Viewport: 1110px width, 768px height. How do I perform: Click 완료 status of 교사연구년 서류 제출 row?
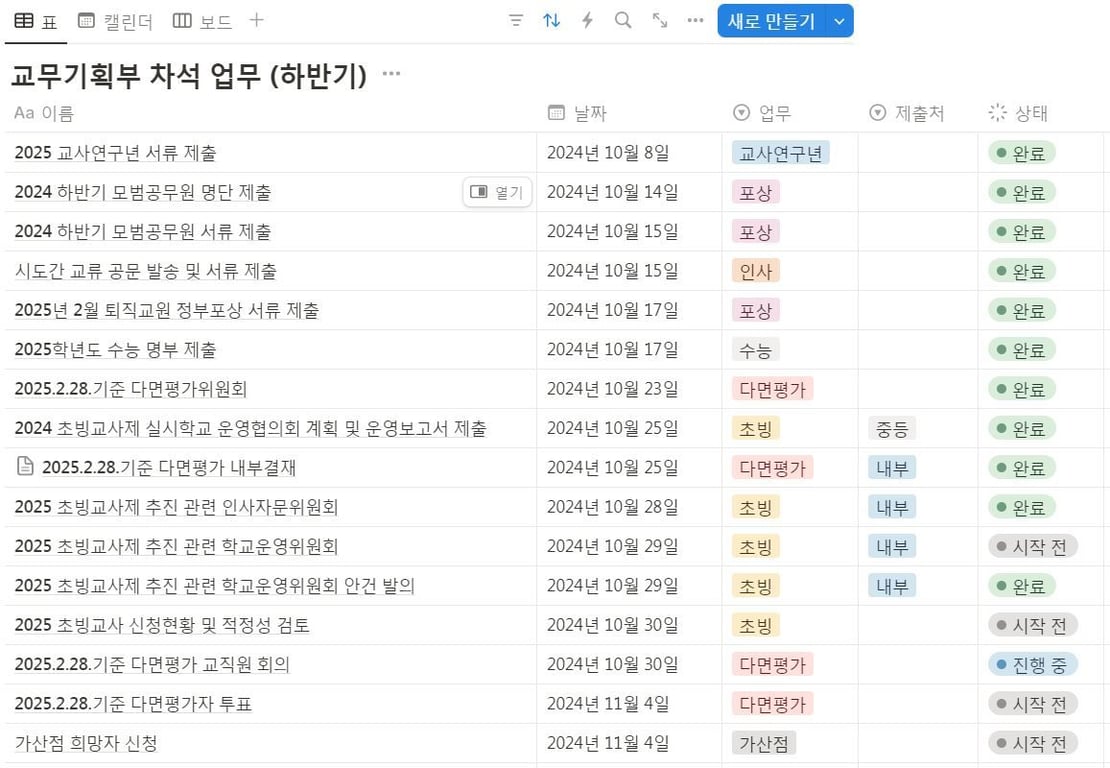pyautogui.click(x=1022, y=153)
